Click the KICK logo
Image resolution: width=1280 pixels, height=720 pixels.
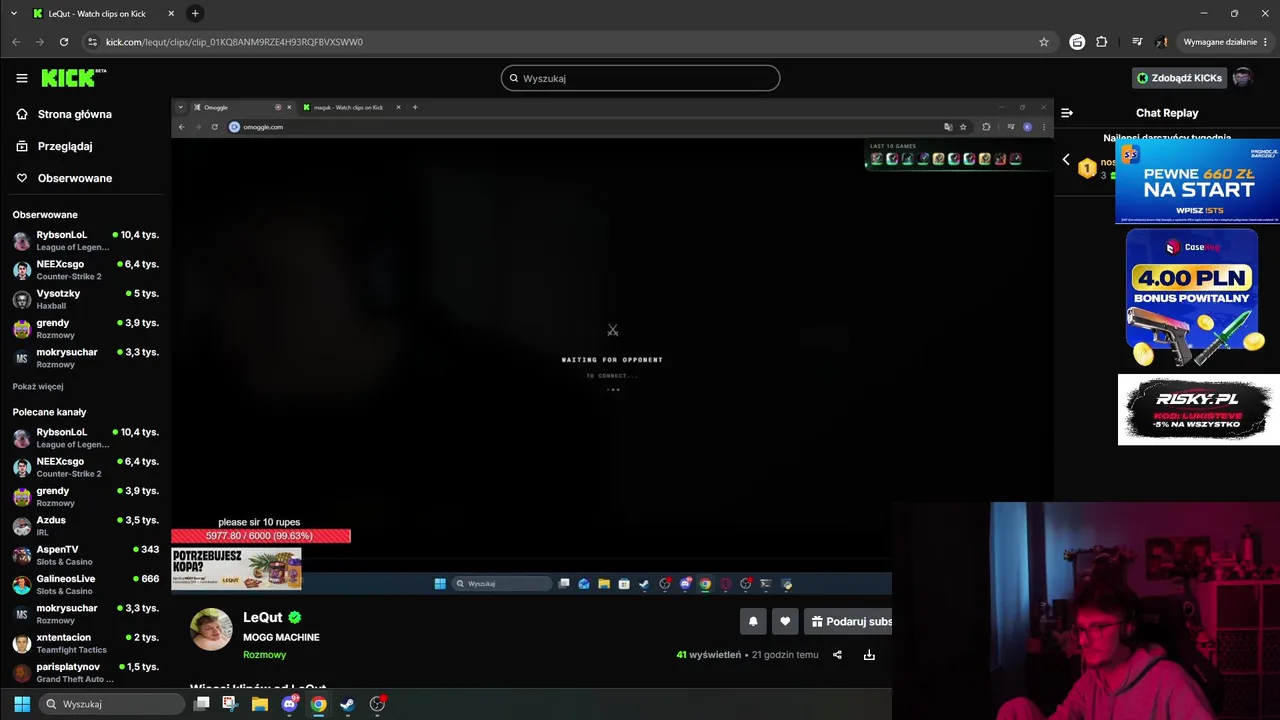click(x=73, y=78)
